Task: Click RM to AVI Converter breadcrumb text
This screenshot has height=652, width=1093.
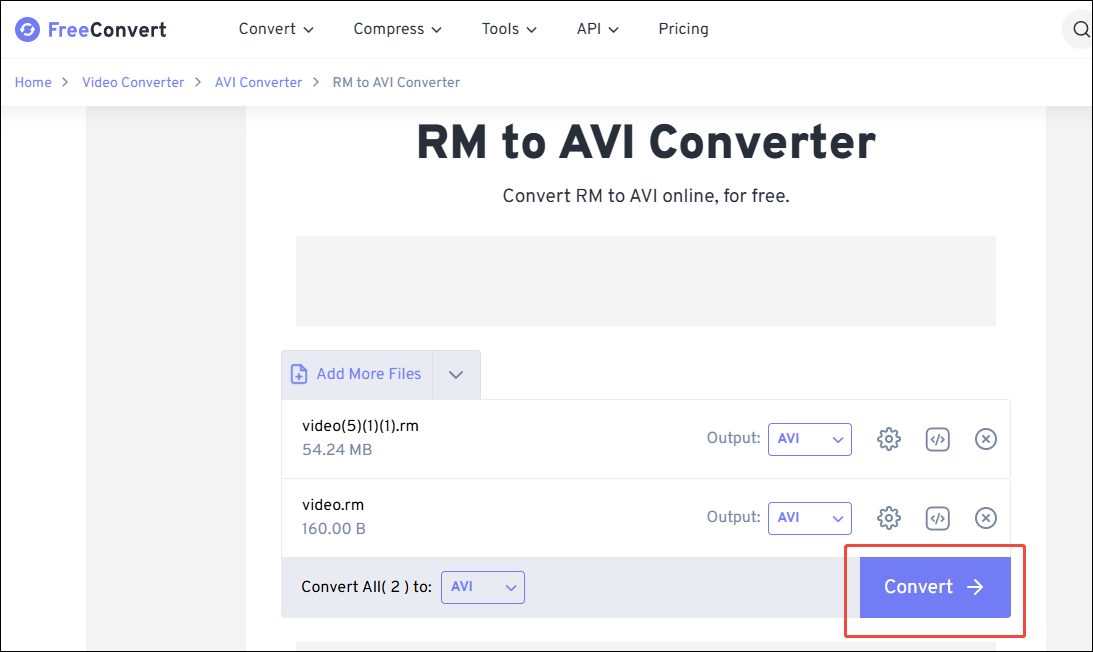Action: coord(396,82)
